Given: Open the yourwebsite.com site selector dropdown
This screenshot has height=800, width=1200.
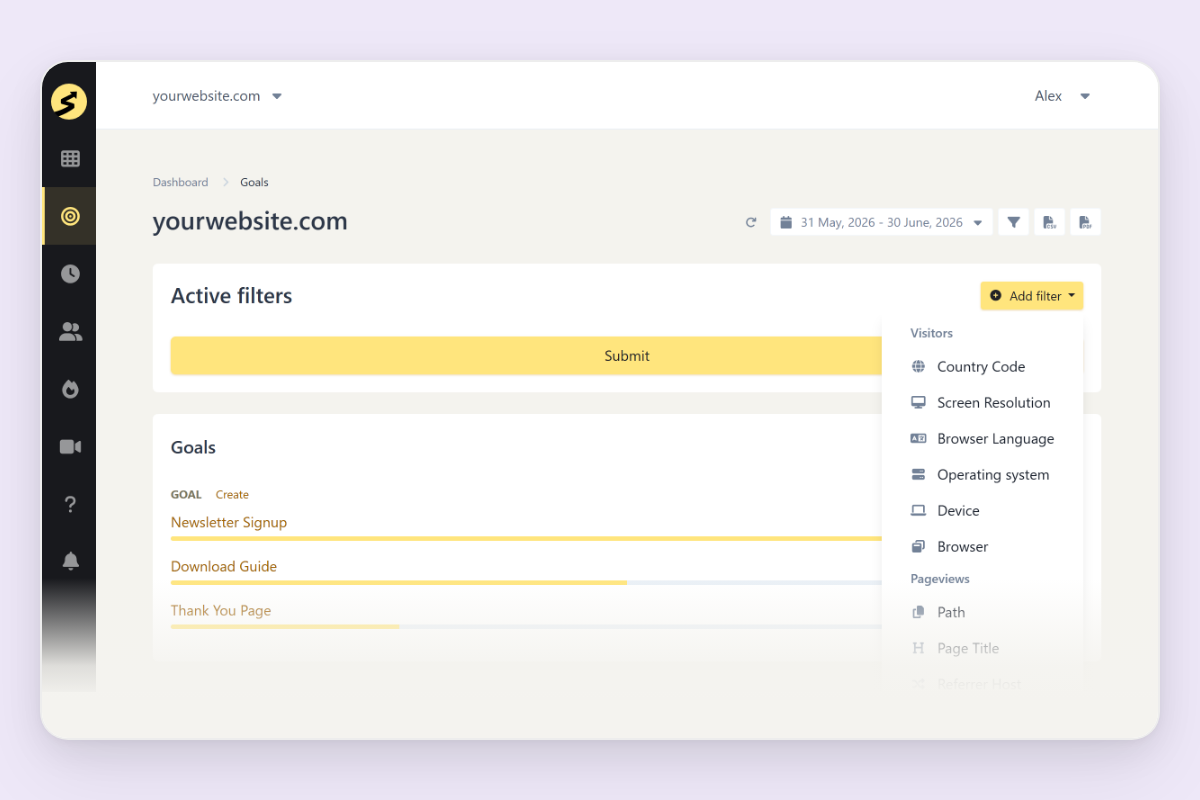Looking at the screenshot, I should tap(217, 96).
